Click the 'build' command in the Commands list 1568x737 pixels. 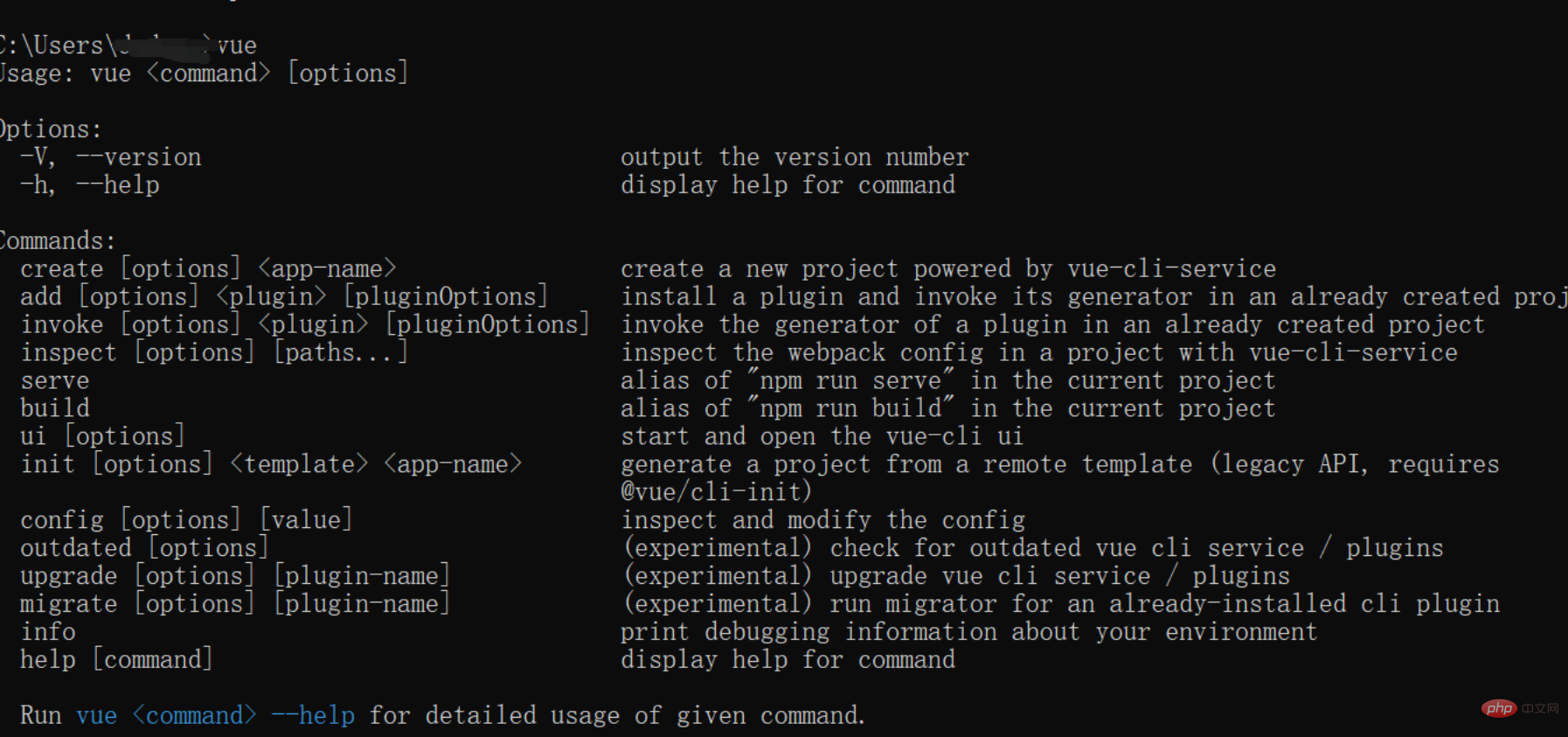pyautogui.click(x=55, y=408)
